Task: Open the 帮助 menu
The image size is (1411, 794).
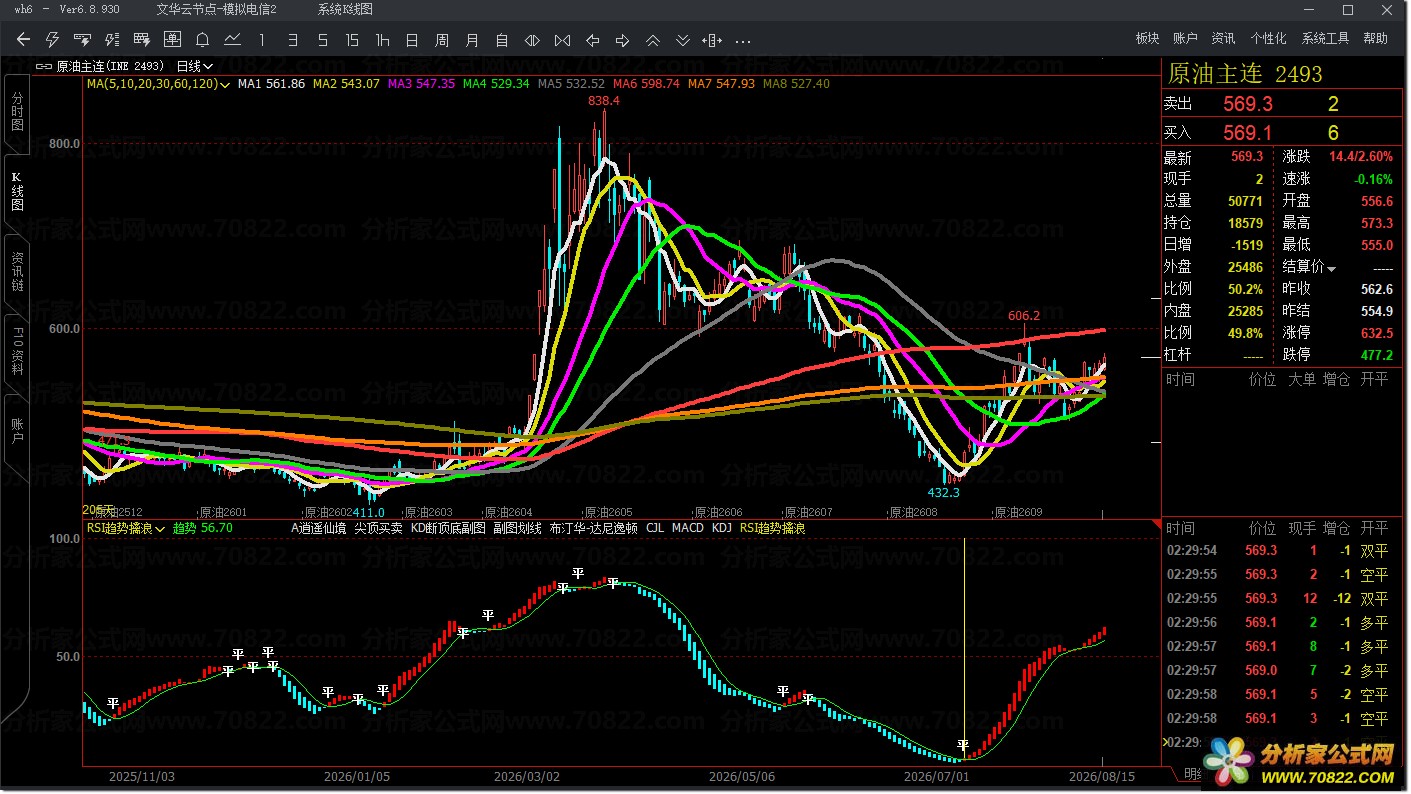Action: coord(1375,39)
